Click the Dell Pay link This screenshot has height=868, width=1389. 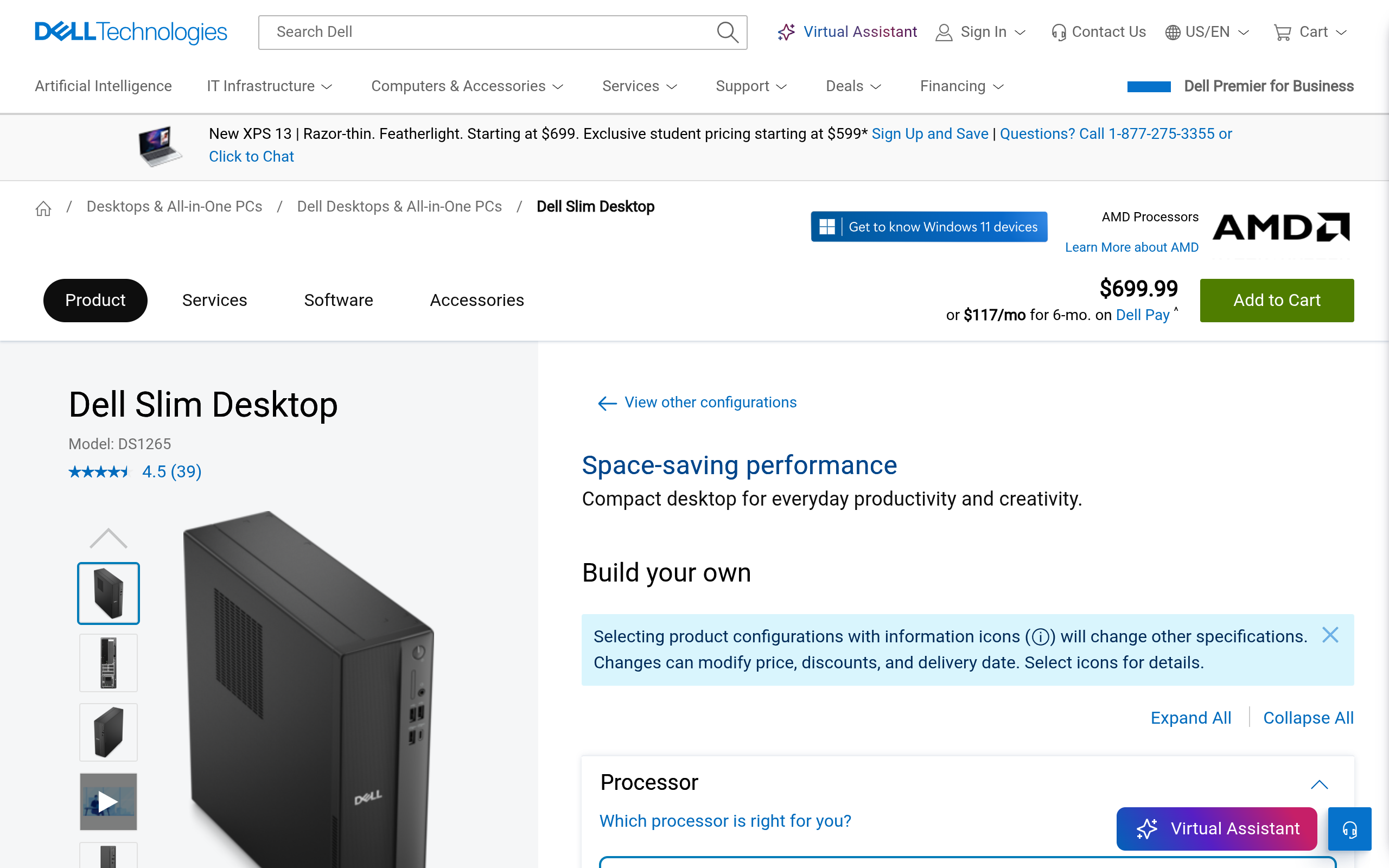tap(1142, 315)
